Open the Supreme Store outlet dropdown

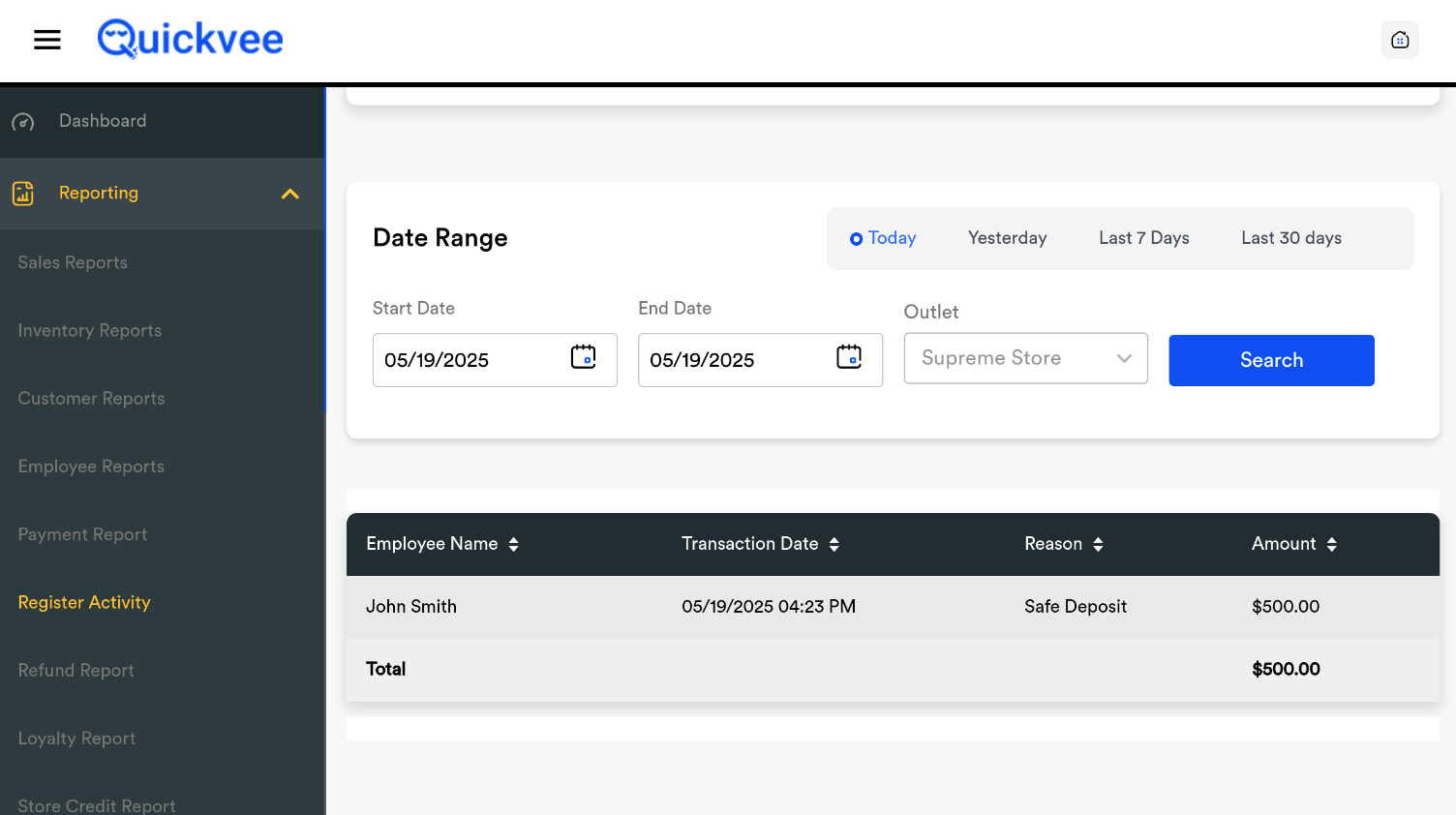(x=1025, y=358)
